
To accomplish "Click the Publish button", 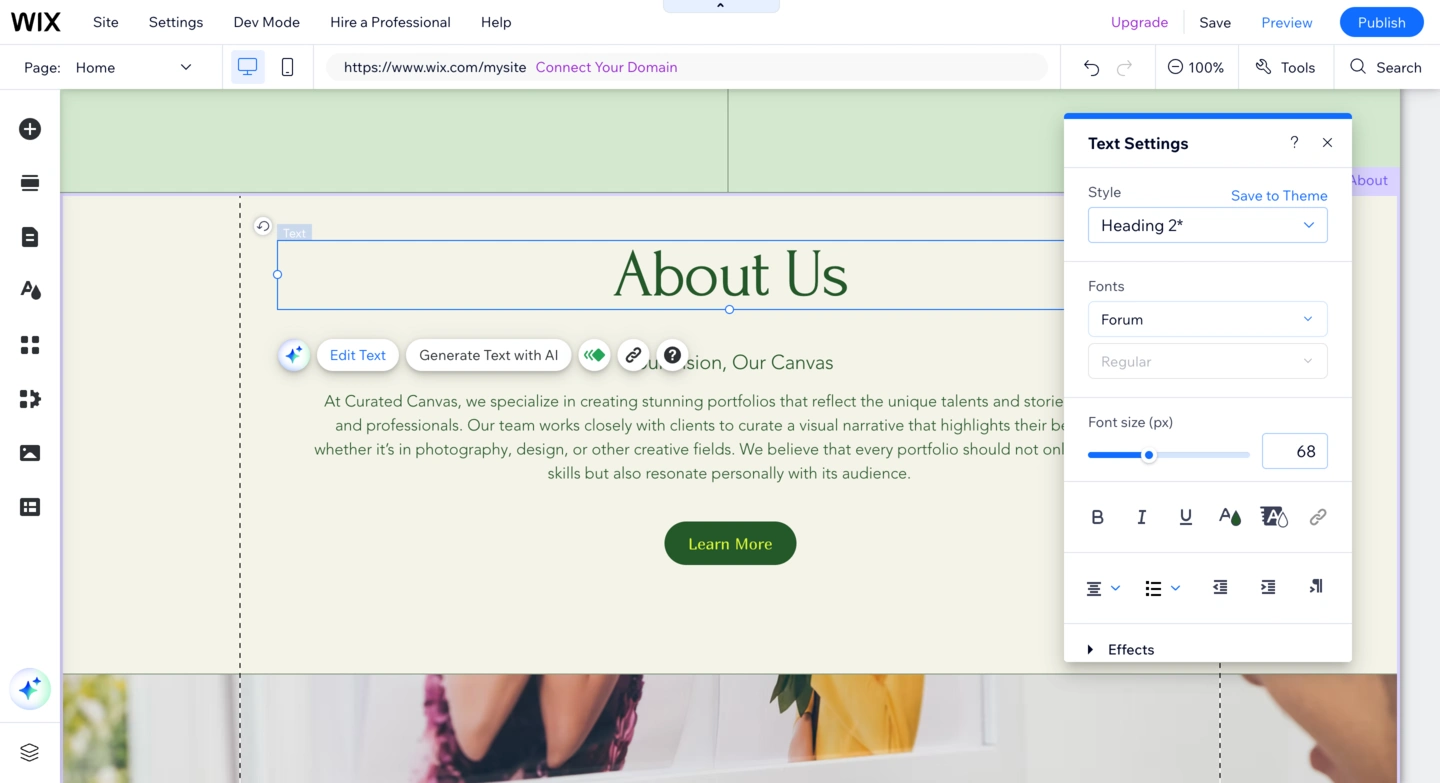I will click(1381, 21).
